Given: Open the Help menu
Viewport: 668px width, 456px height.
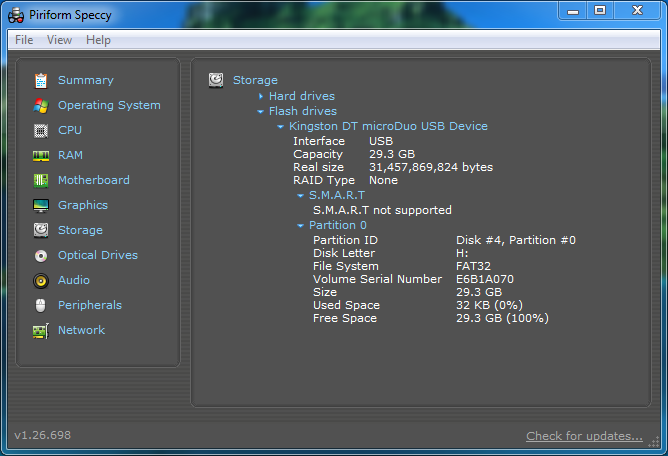Looking at the screenshot, I should coord(98,40).
